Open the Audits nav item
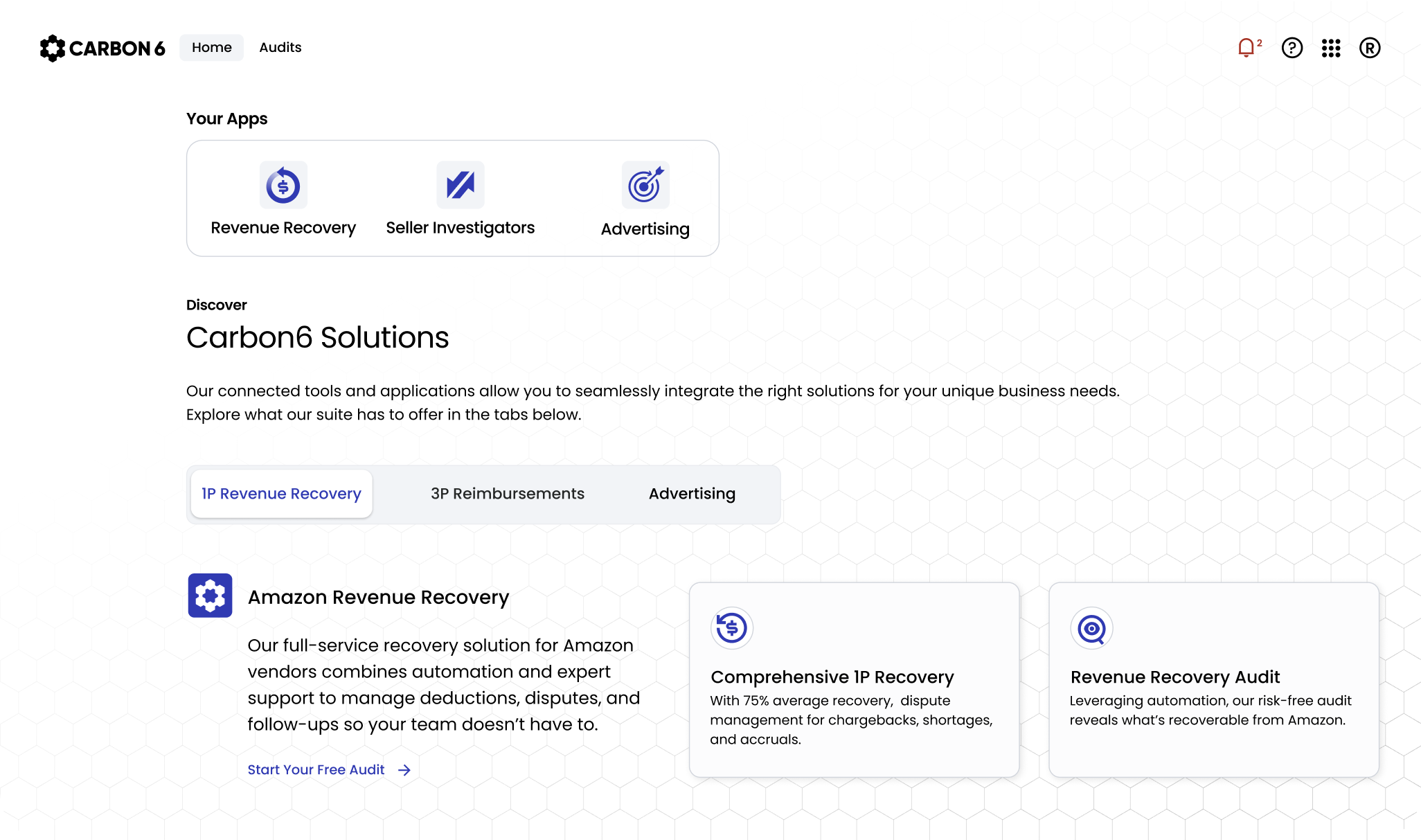Screen dimensions: 1421x840 pyautogui.click(x=280, y=48)
